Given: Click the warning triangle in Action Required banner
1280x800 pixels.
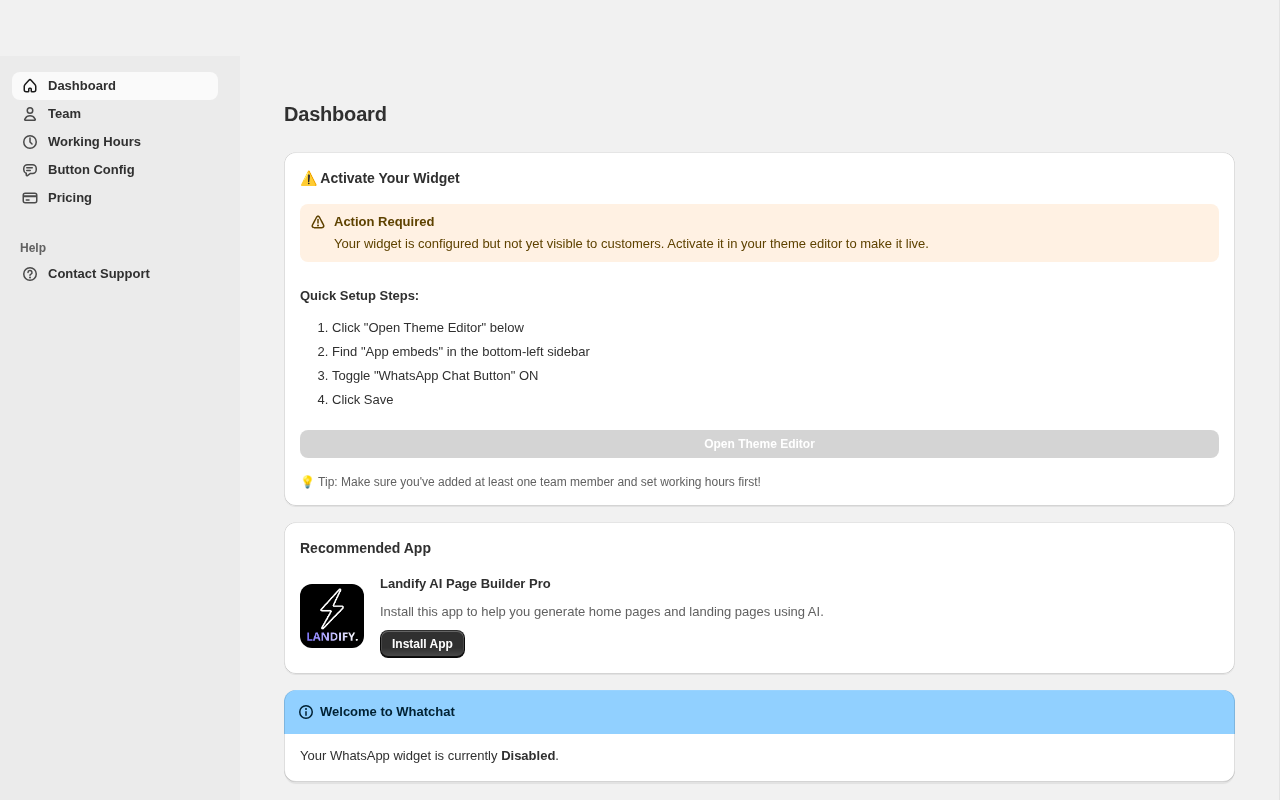Looking at the screenshot, I should [x=318, y=222].
